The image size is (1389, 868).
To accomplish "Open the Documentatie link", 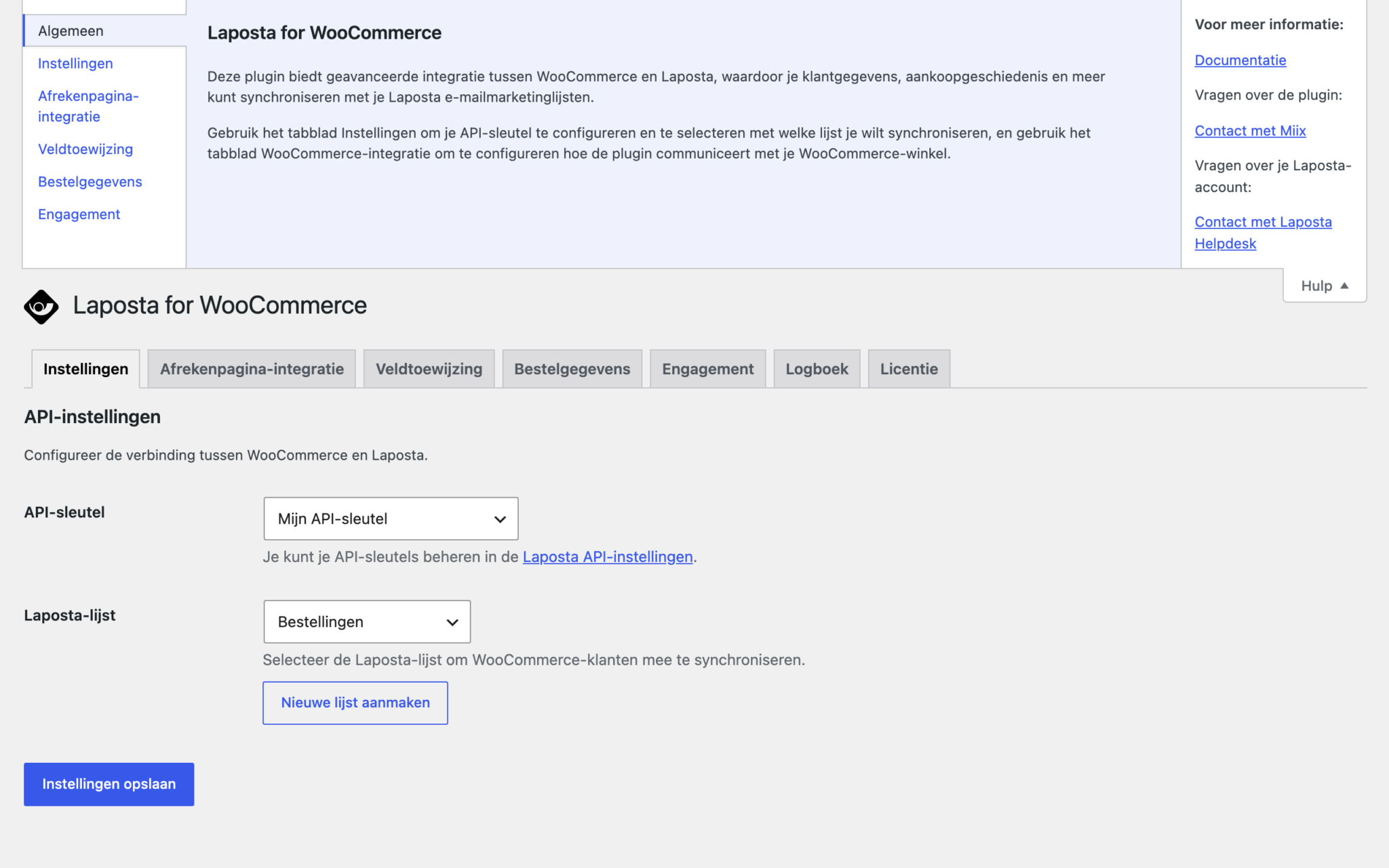I will pos(1240,60).
